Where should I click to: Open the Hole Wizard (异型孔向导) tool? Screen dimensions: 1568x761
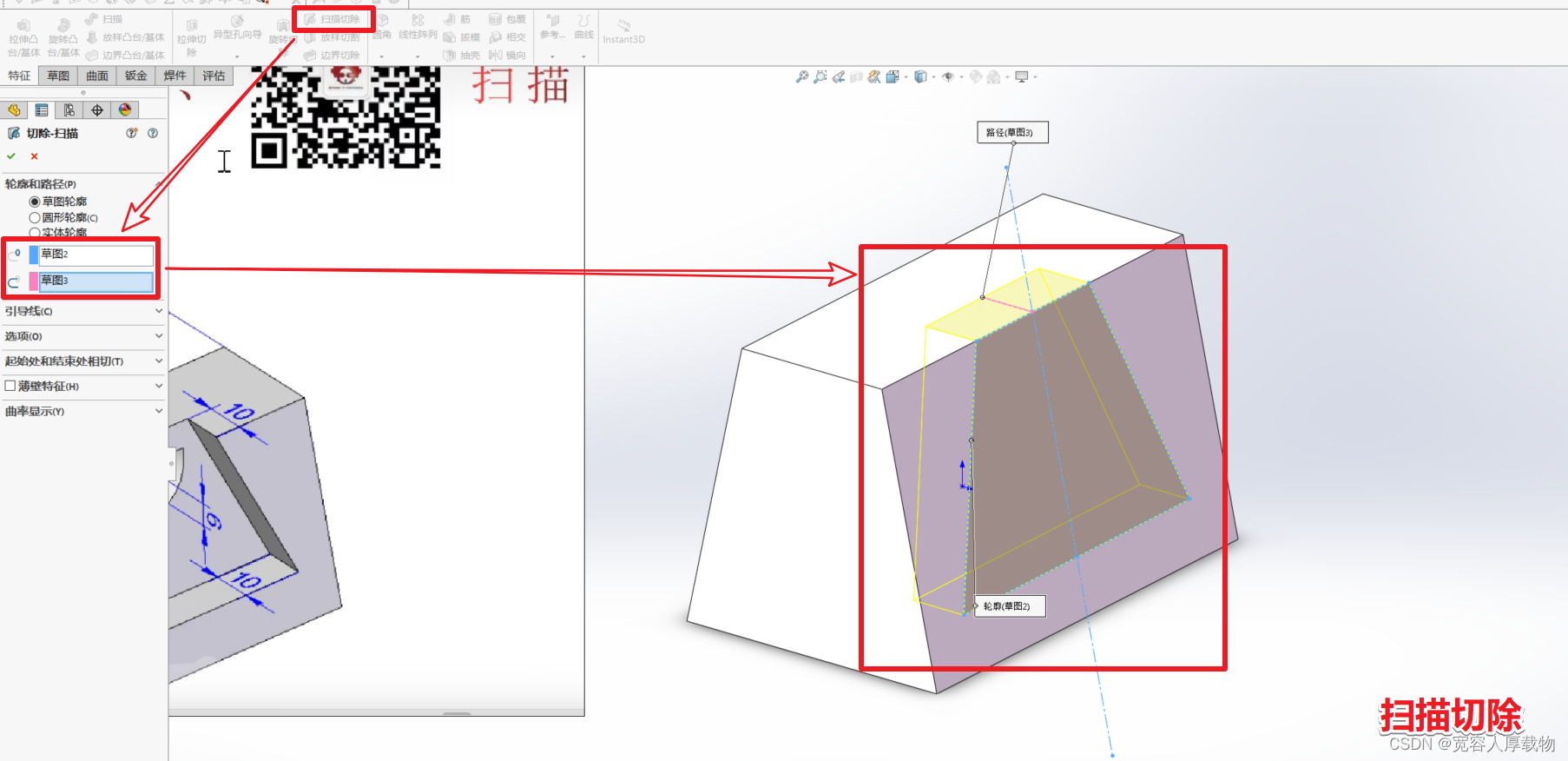pyautogui.click(x=237, y=29)
